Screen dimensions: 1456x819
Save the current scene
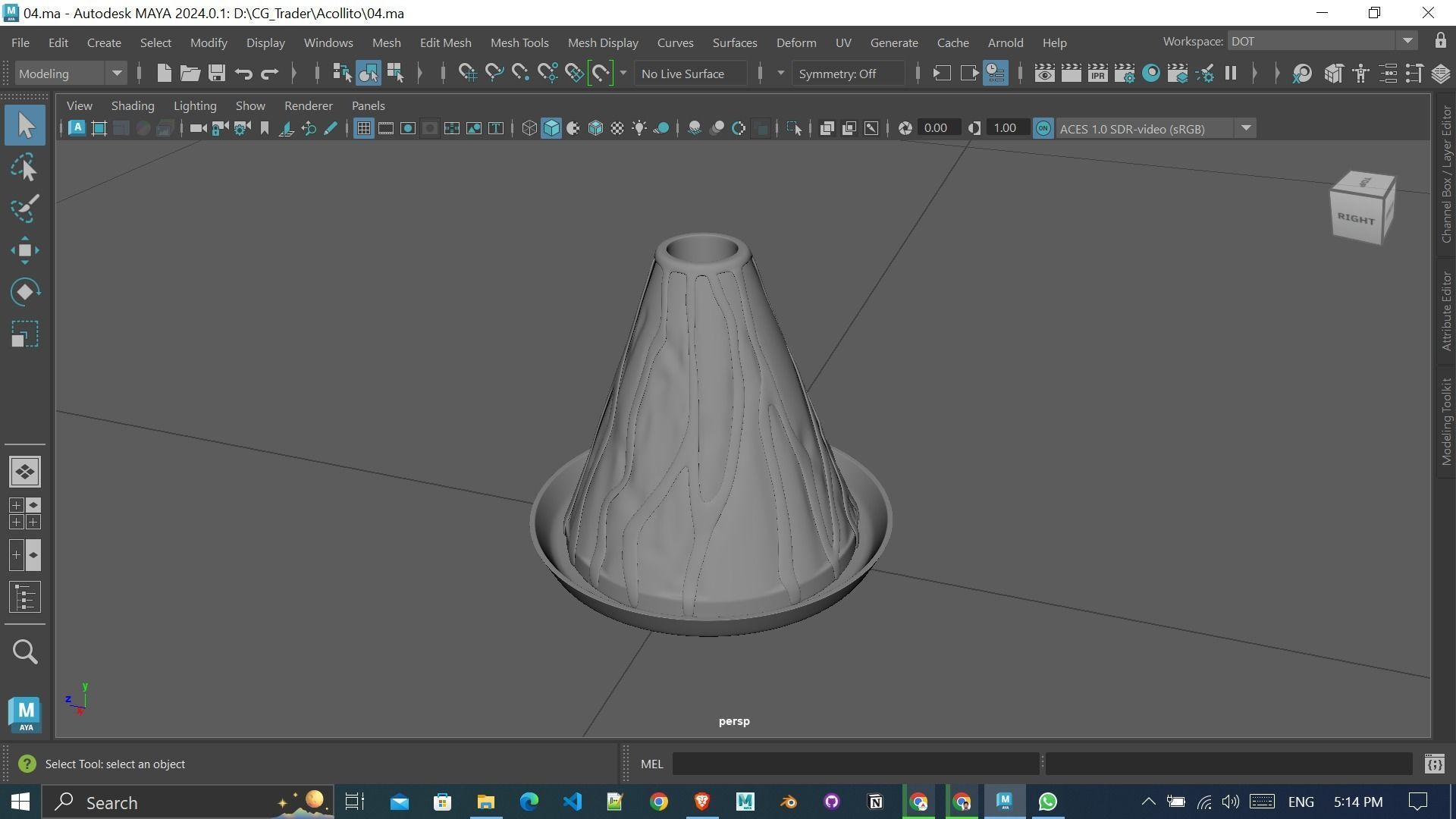(x=217, y=74)
